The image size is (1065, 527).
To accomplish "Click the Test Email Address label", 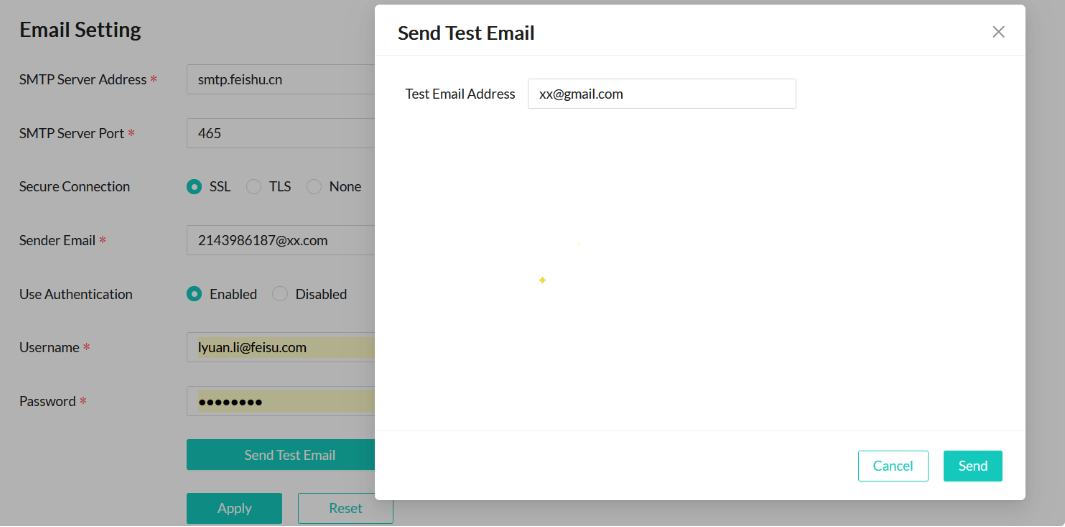I will point(460,94).
